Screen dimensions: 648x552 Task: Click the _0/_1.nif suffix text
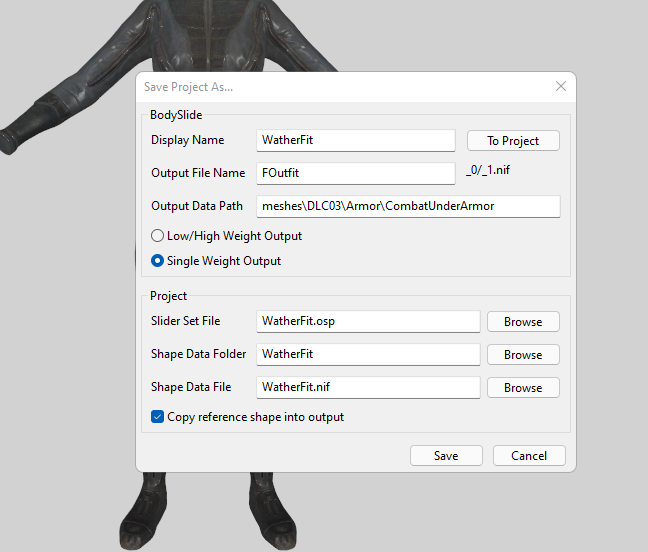pyautogui.click(x=488, y=170)
